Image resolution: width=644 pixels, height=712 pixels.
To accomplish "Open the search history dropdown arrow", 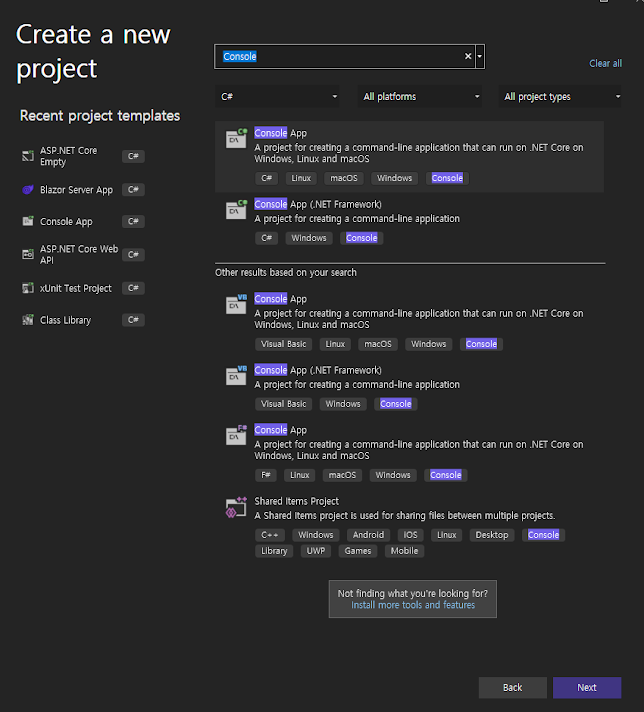I will 480,56.
